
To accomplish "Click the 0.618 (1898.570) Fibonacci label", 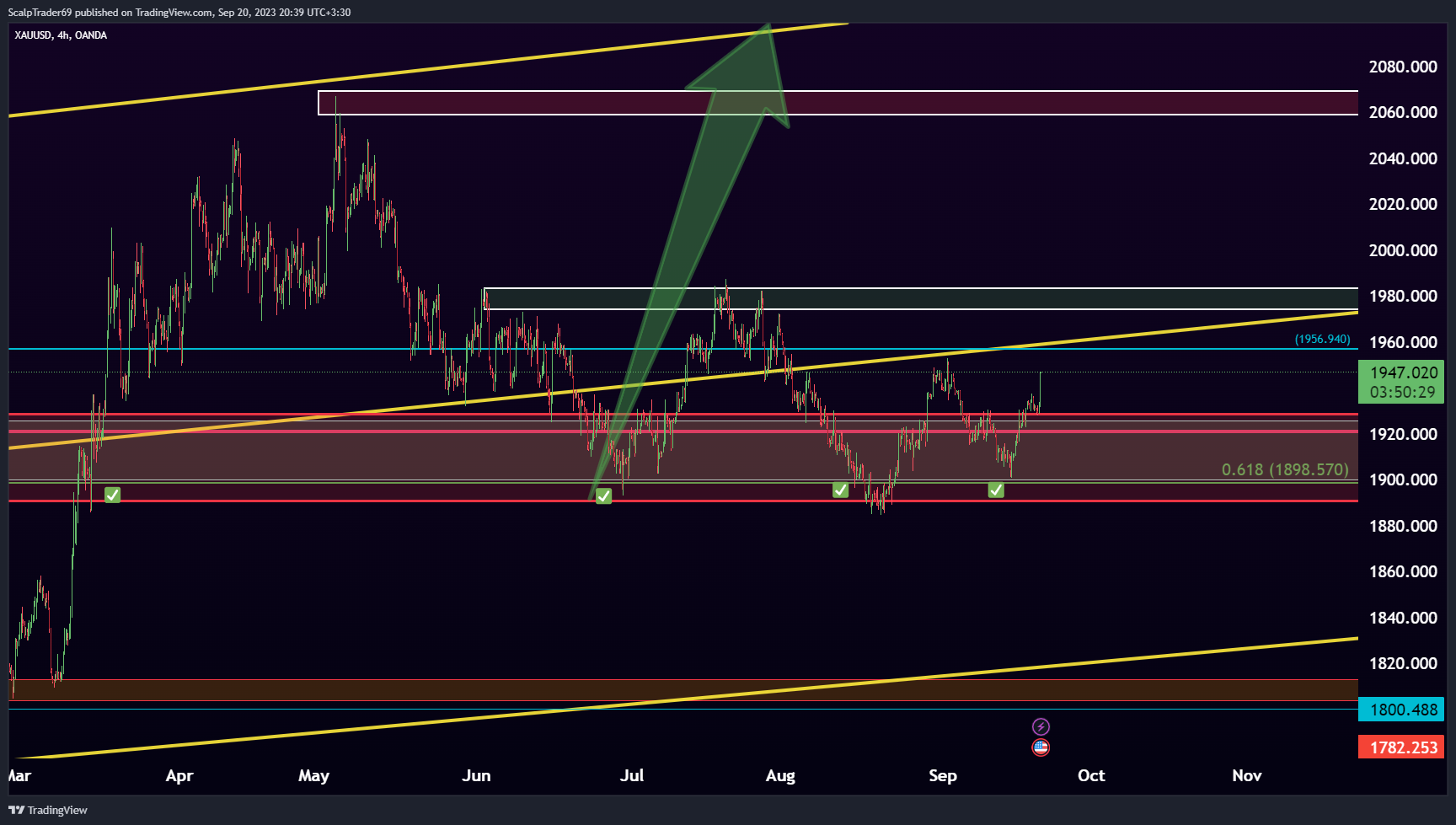I will click(x=1285, y=469).
